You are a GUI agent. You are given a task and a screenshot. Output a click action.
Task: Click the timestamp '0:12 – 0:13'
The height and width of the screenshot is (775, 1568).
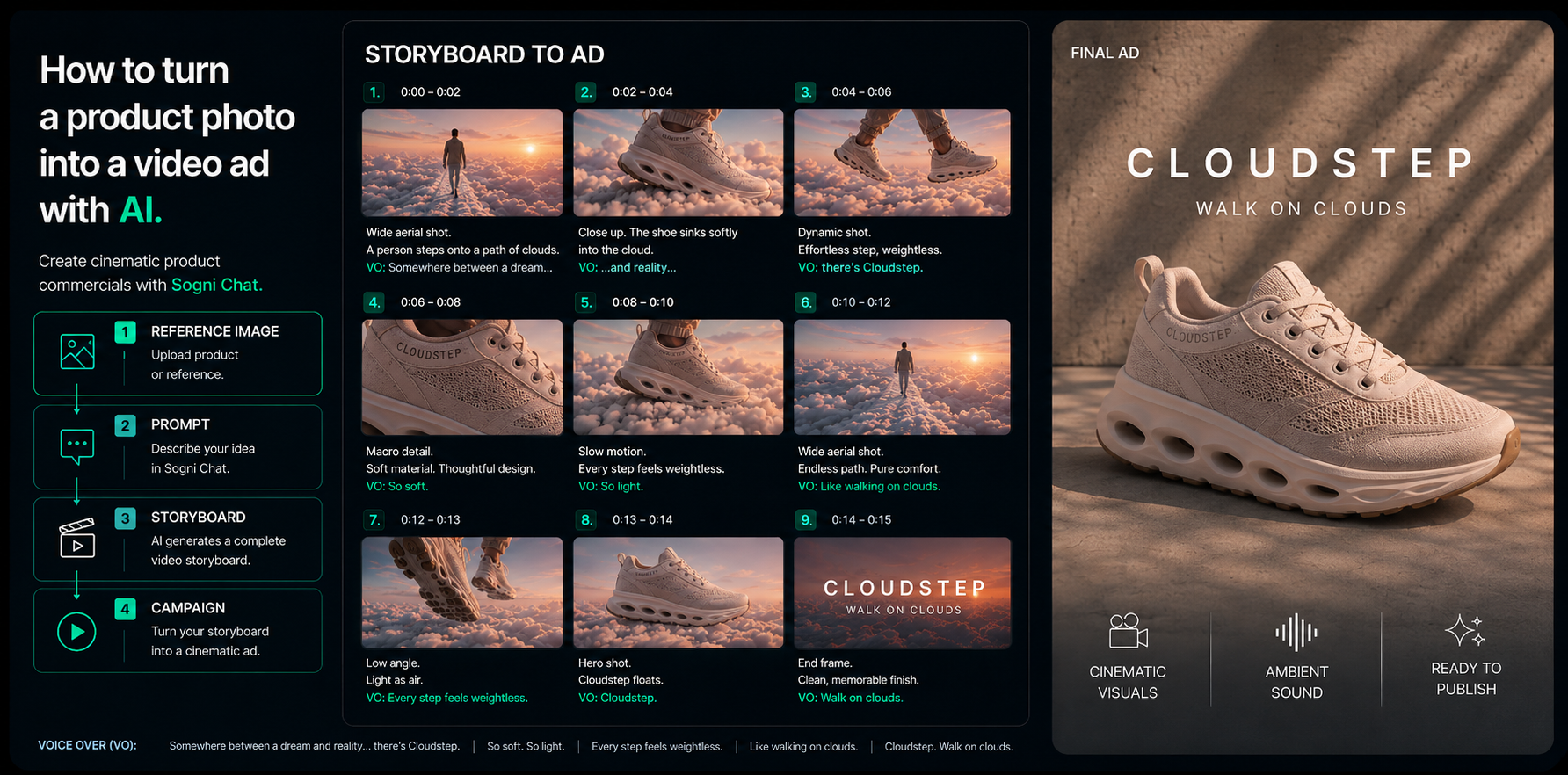click(431, 520)
